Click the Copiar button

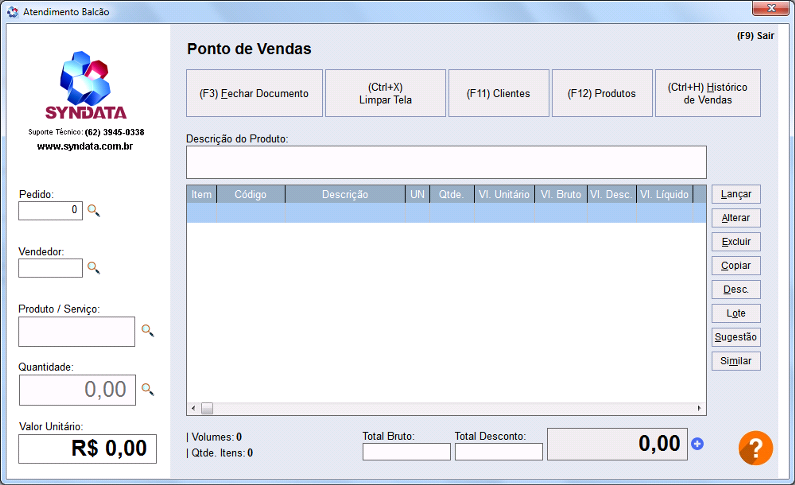[736, 266]
